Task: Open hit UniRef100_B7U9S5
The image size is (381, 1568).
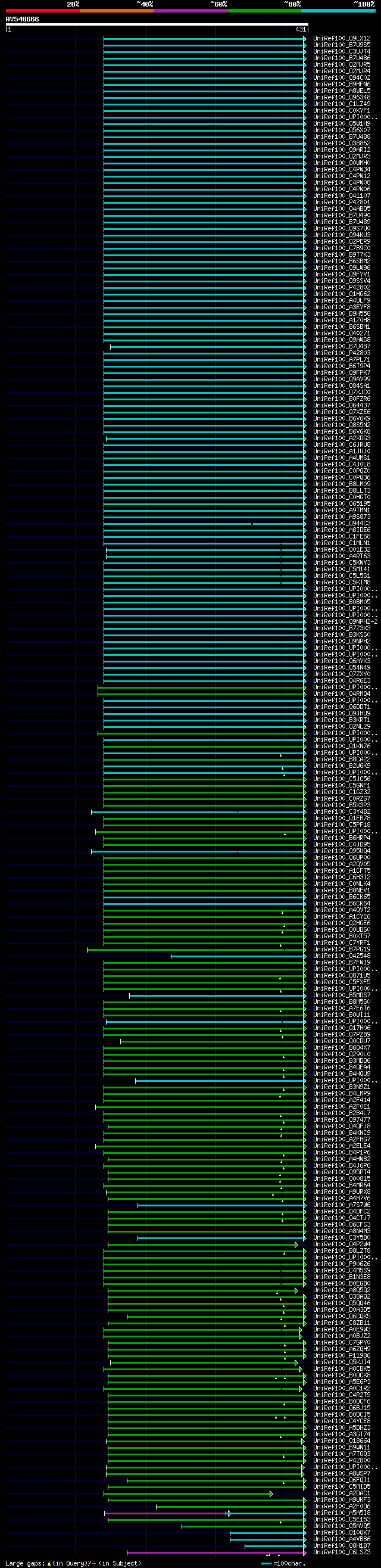Action: [342, 45]
